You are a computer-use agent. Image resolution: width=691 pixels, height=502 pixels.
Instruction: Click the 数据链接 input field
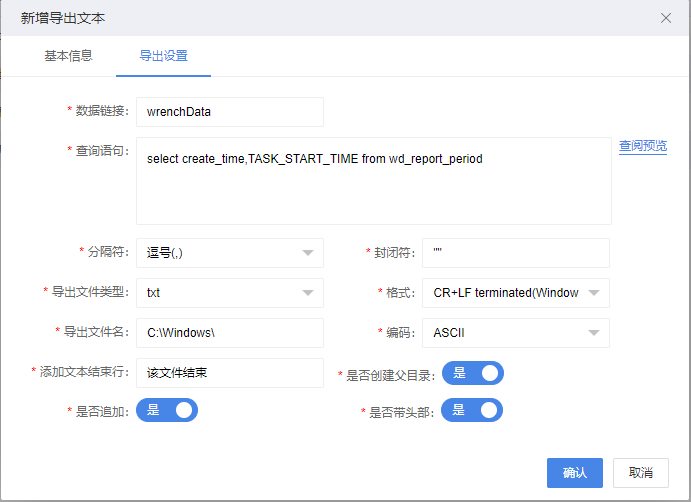pos(229,112)
